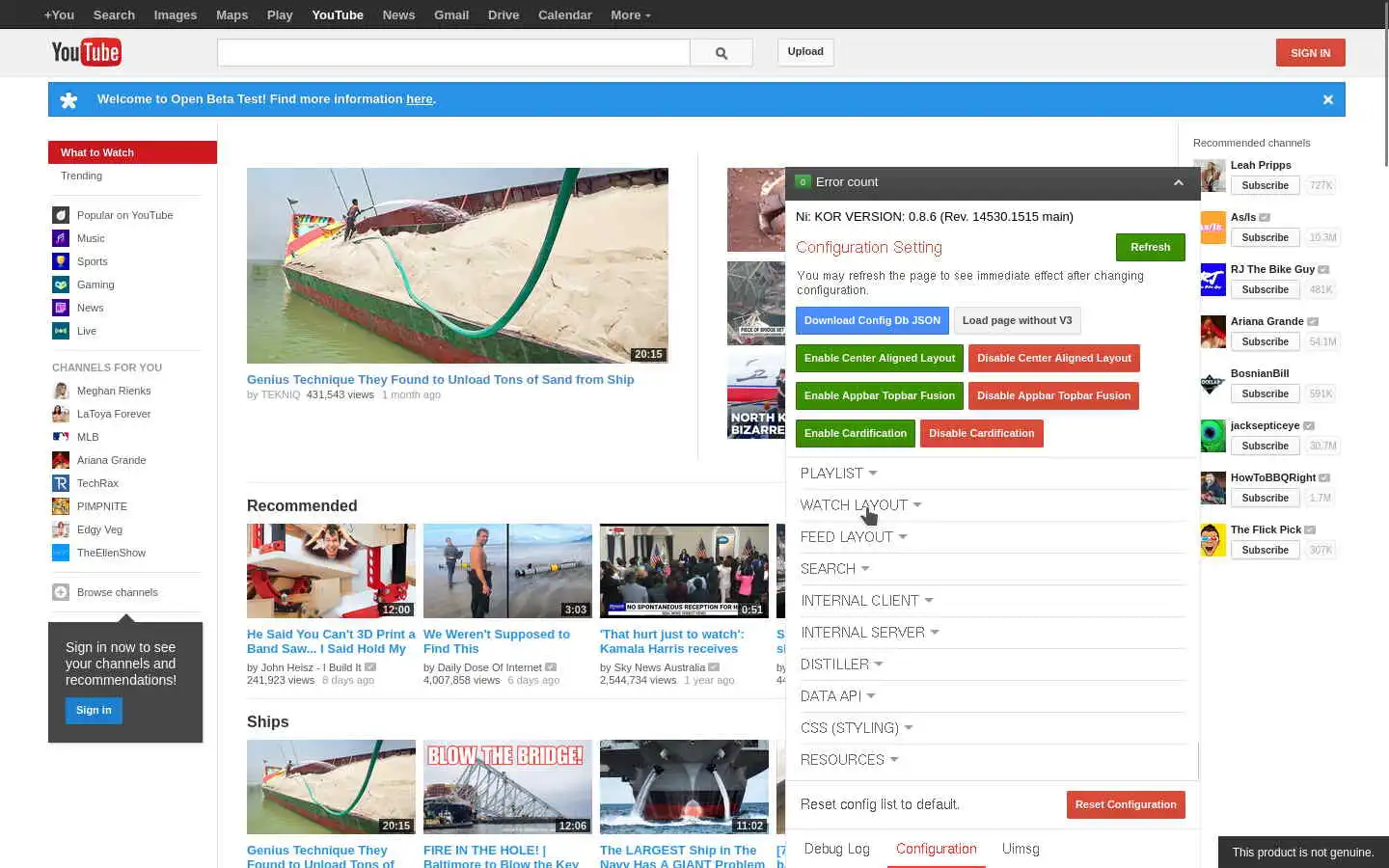Click The Flick Pick channel avatar
Image resolution: width=1389 pixels, height=868 pixels.
click(1212, 539)
